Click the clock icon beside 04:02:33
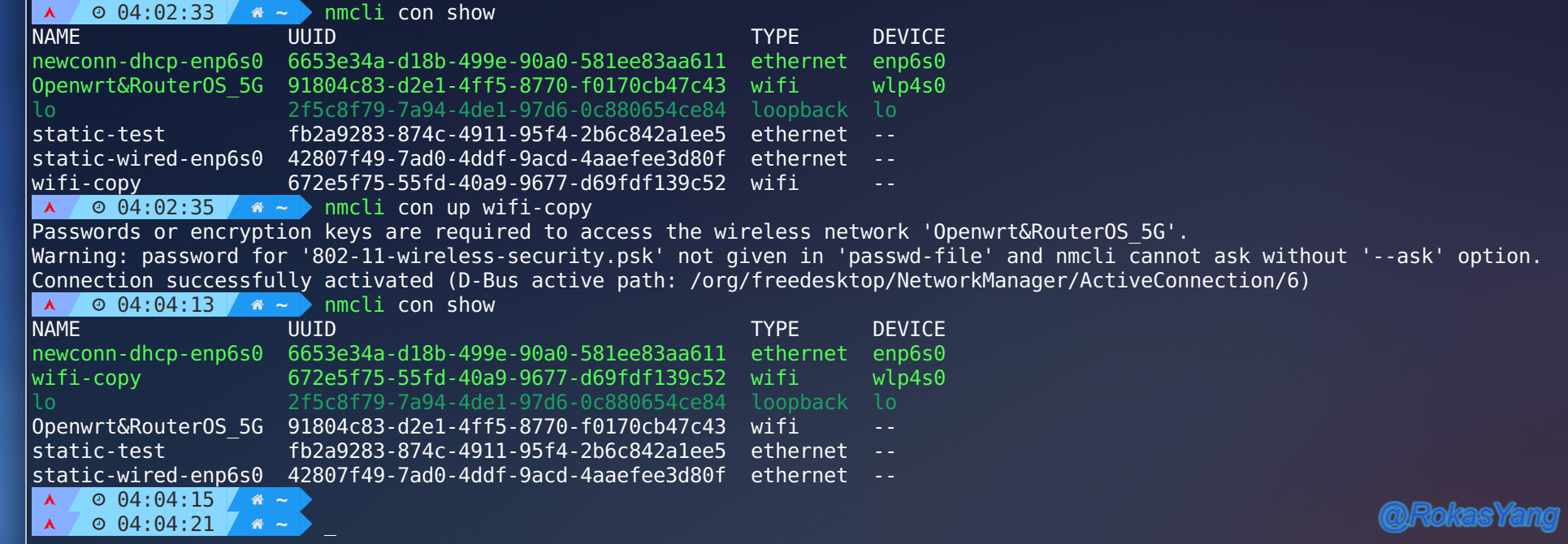 [x=99, y=13]
